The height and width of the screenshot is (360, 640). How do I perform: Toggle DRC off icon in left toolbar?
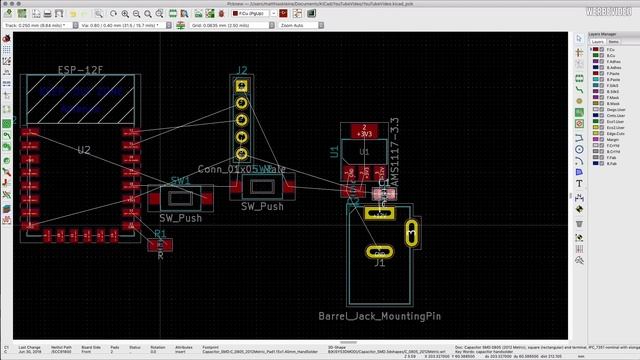[7, 38]
